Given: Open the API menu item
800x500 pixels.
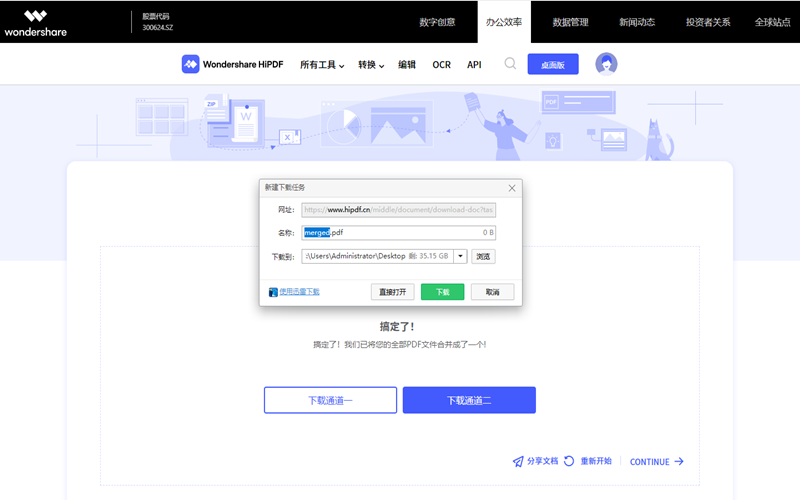Looking at the screenshot, I should 474,65.
